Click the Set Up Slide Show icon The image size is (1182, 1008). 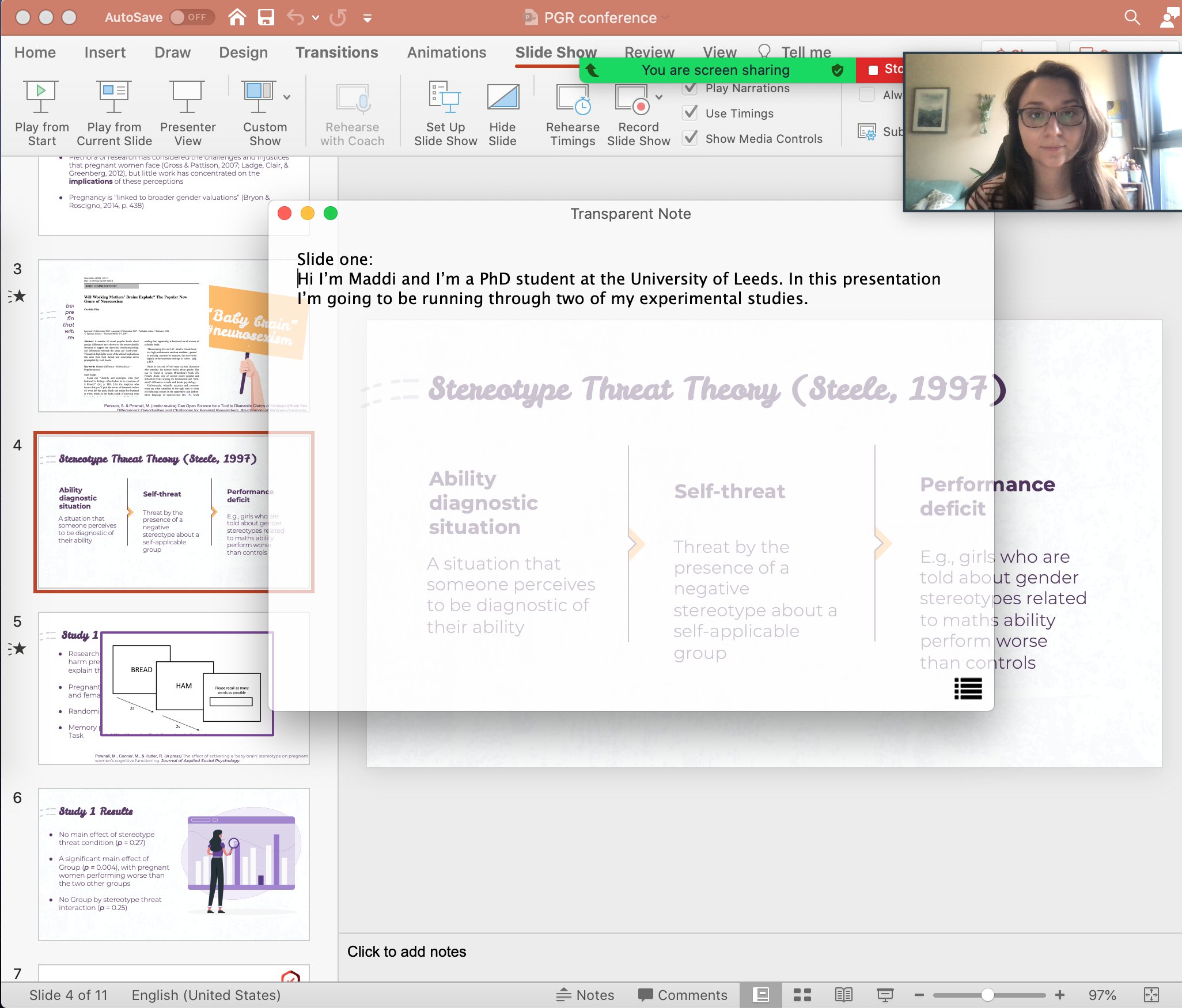coord(445,97)
